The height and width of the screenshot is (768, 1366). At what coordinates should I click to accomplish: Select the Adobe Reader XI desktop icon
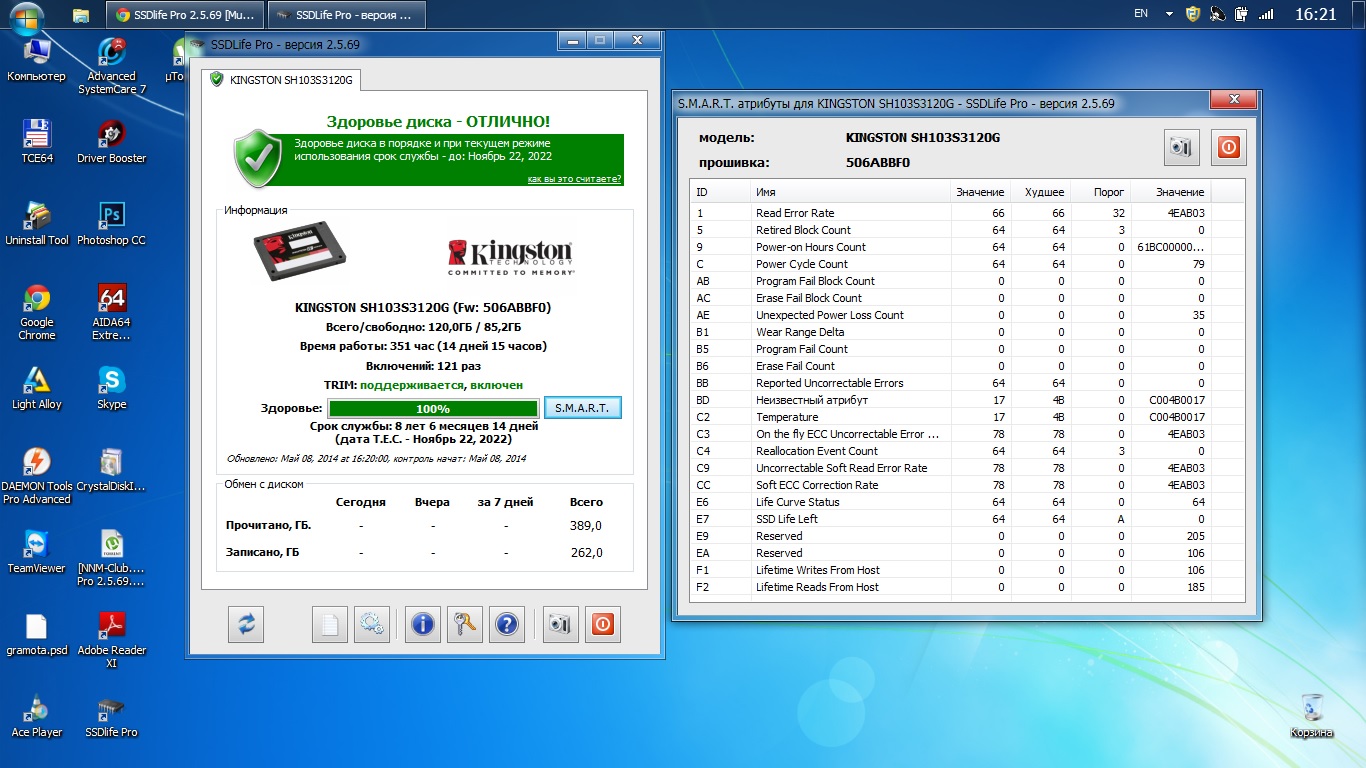(x=112, y=641)
